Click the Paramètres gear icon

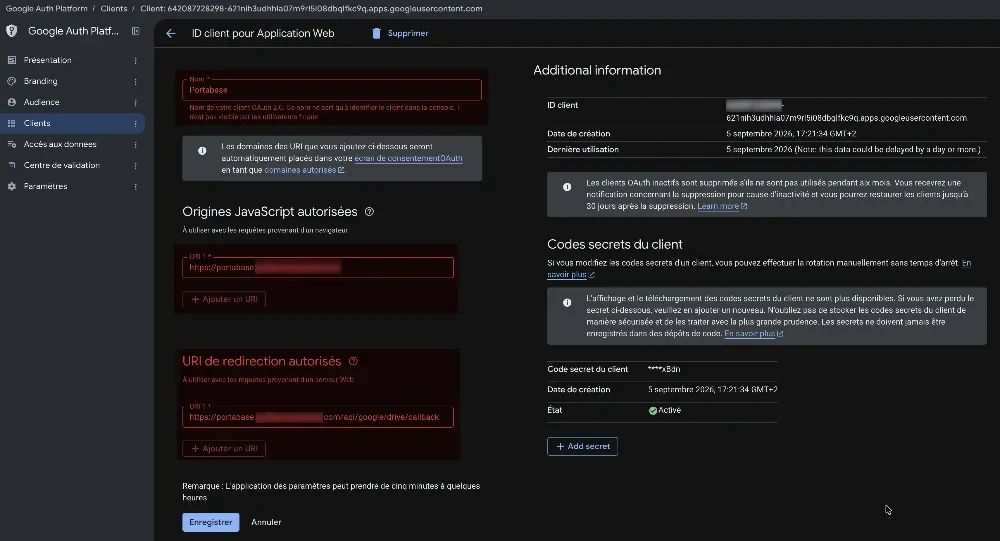pos(11,186)
